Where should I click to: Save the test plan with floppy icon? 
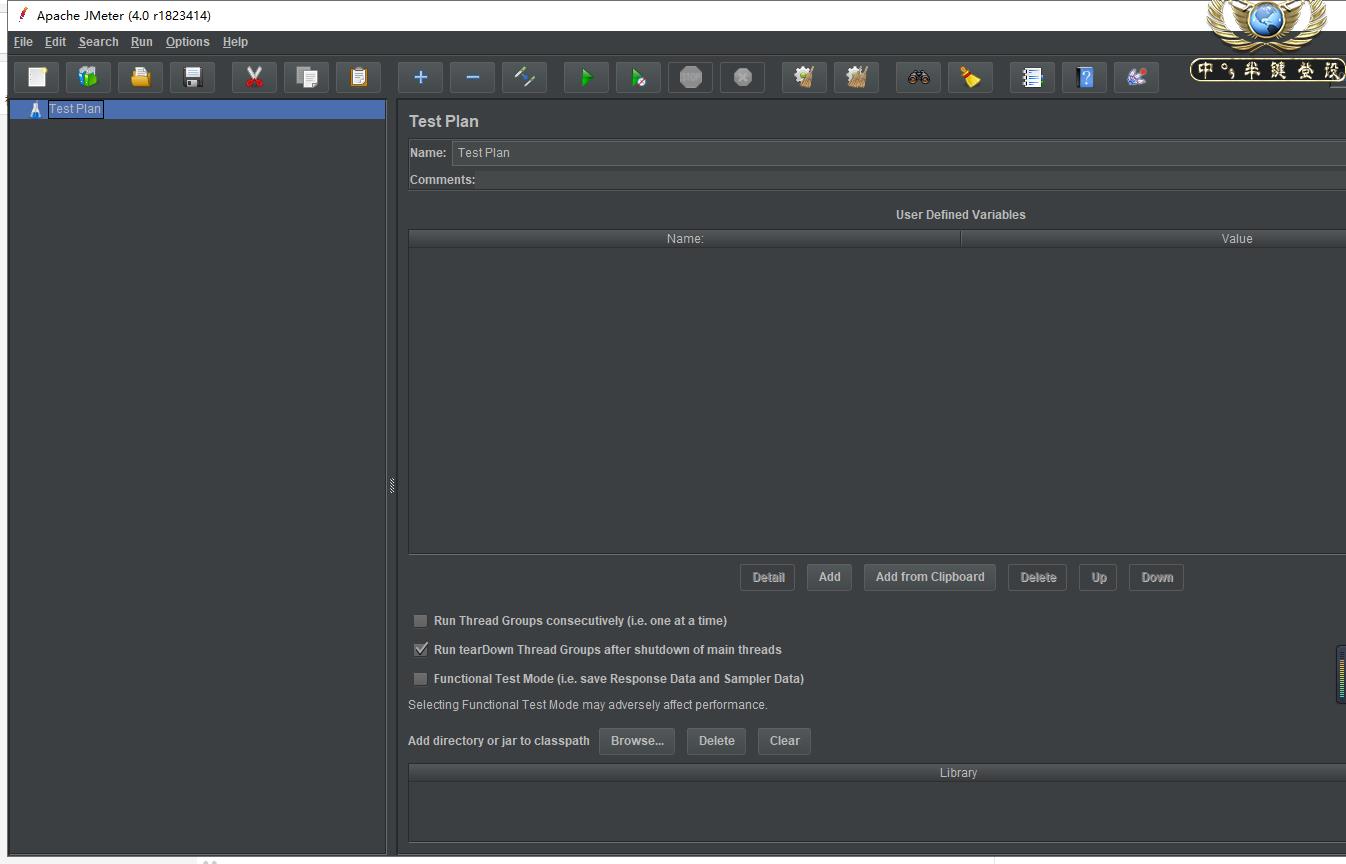[193, 77]
